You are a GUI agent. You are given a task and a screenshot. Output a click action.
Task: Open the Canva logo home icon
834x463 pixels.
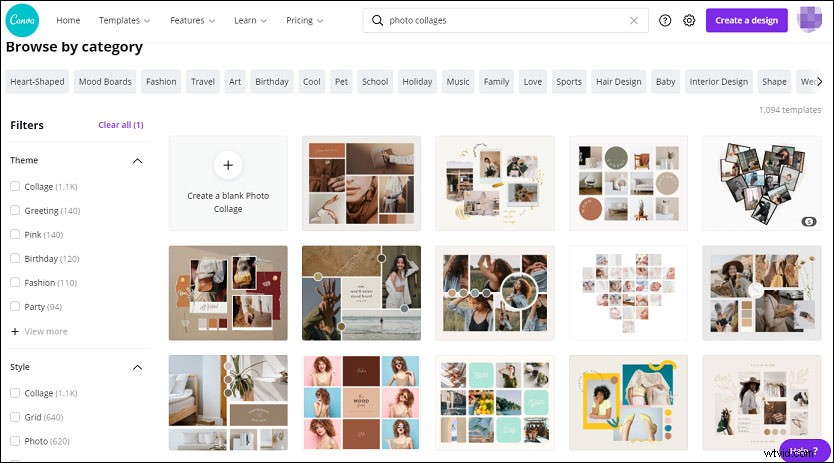point(22,20)
